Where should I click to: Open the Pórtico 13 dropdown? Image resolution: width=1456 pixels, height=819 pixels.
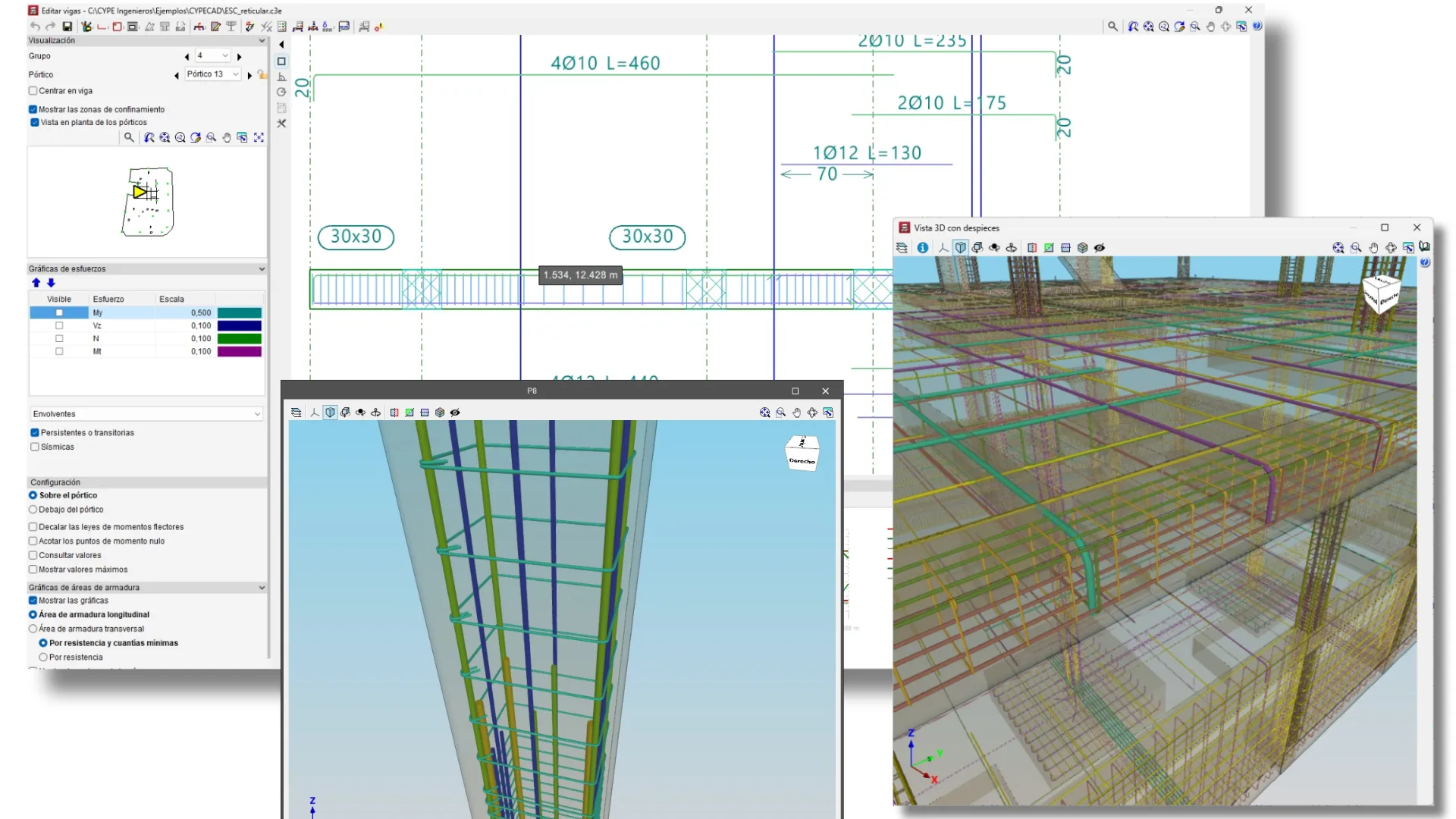coord(212,74)
